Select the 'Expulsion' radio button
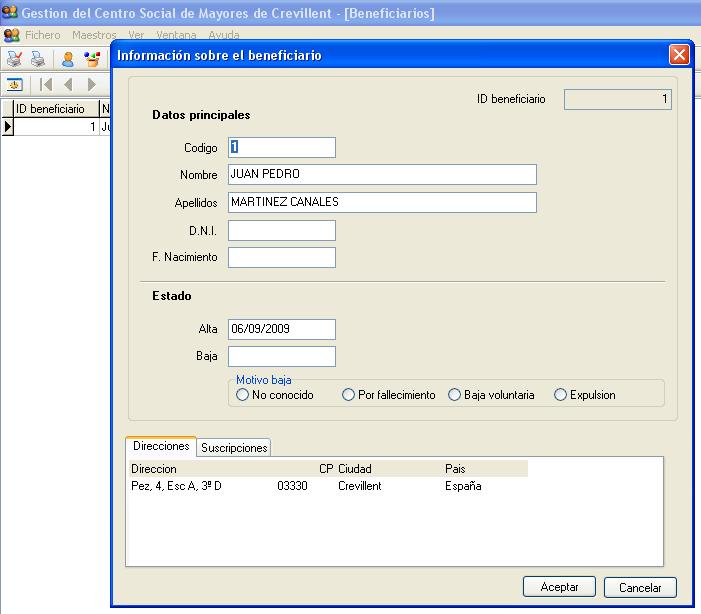Screen dimensions: 701x614 tap(560, 395)
